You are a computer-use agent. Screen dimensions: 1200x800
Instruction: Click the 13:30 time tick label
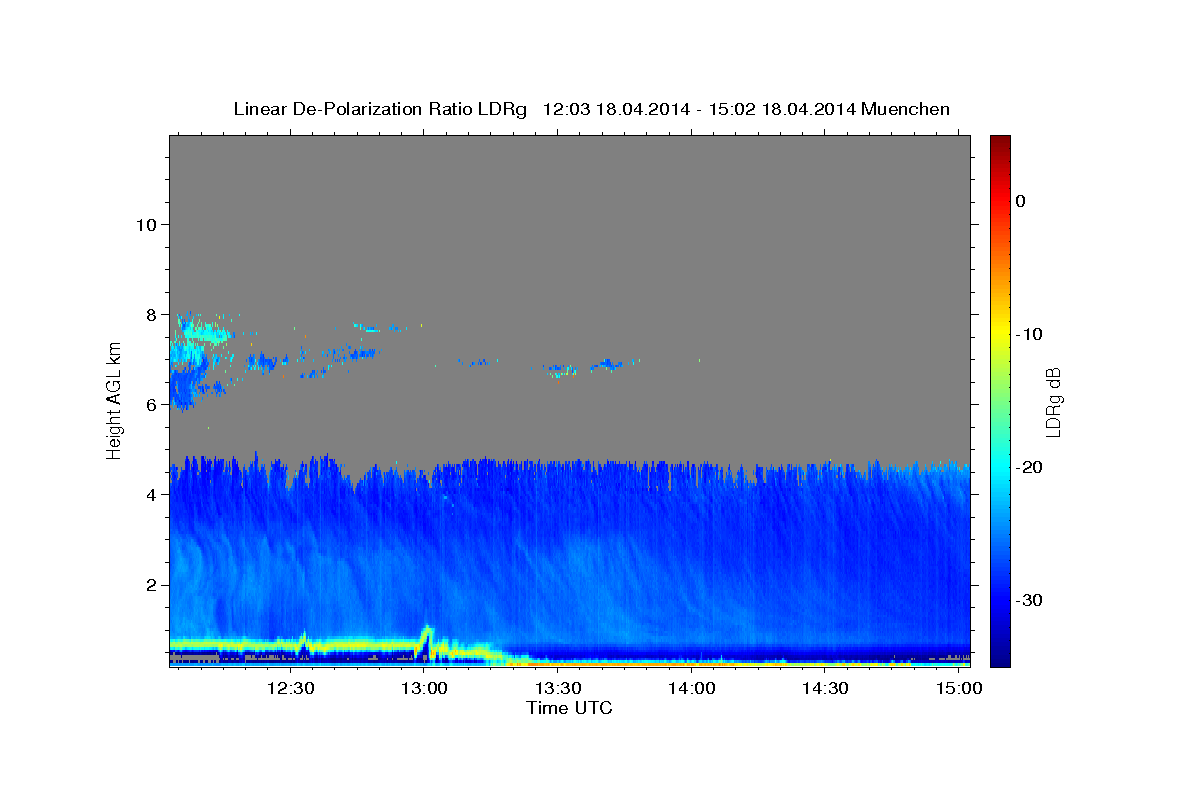(558, 689)
